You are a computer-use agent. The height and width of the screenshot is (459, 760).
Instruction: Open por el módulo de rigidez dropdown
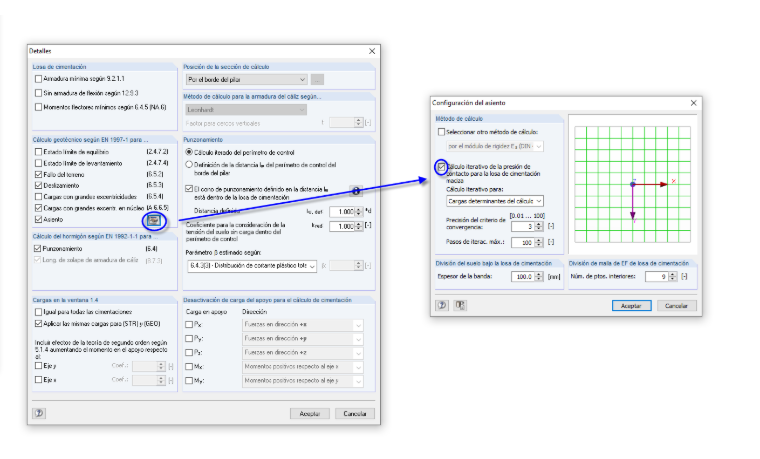494,146
